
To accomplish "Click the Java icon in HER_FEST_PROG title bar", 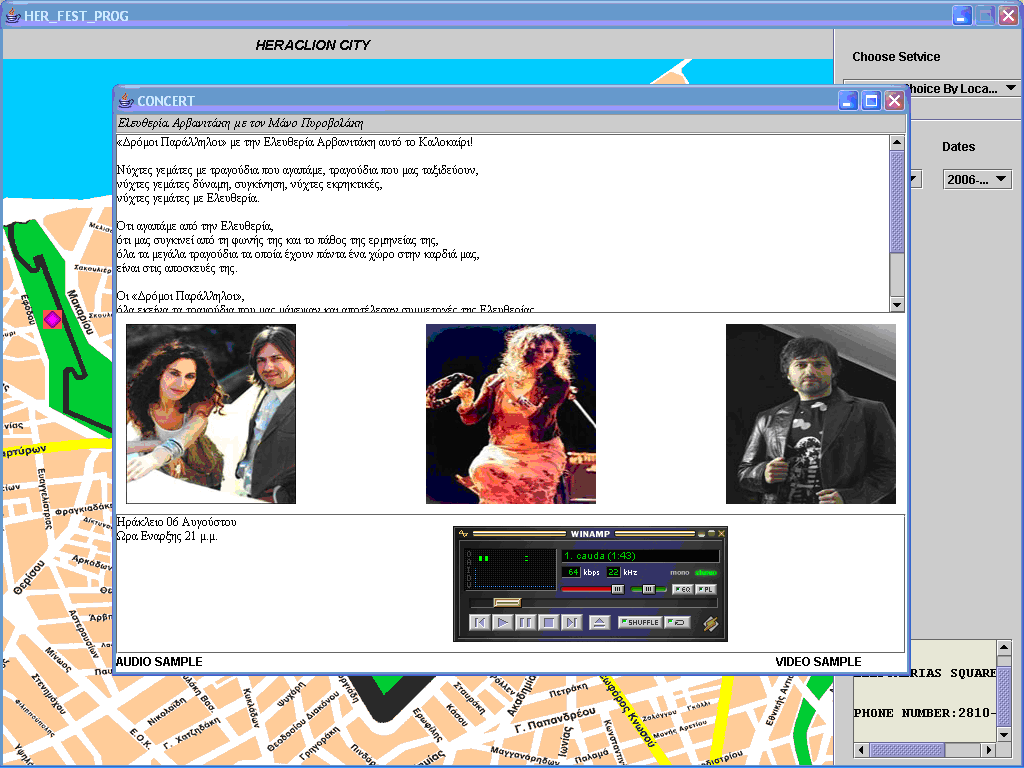I will [12, 15].
